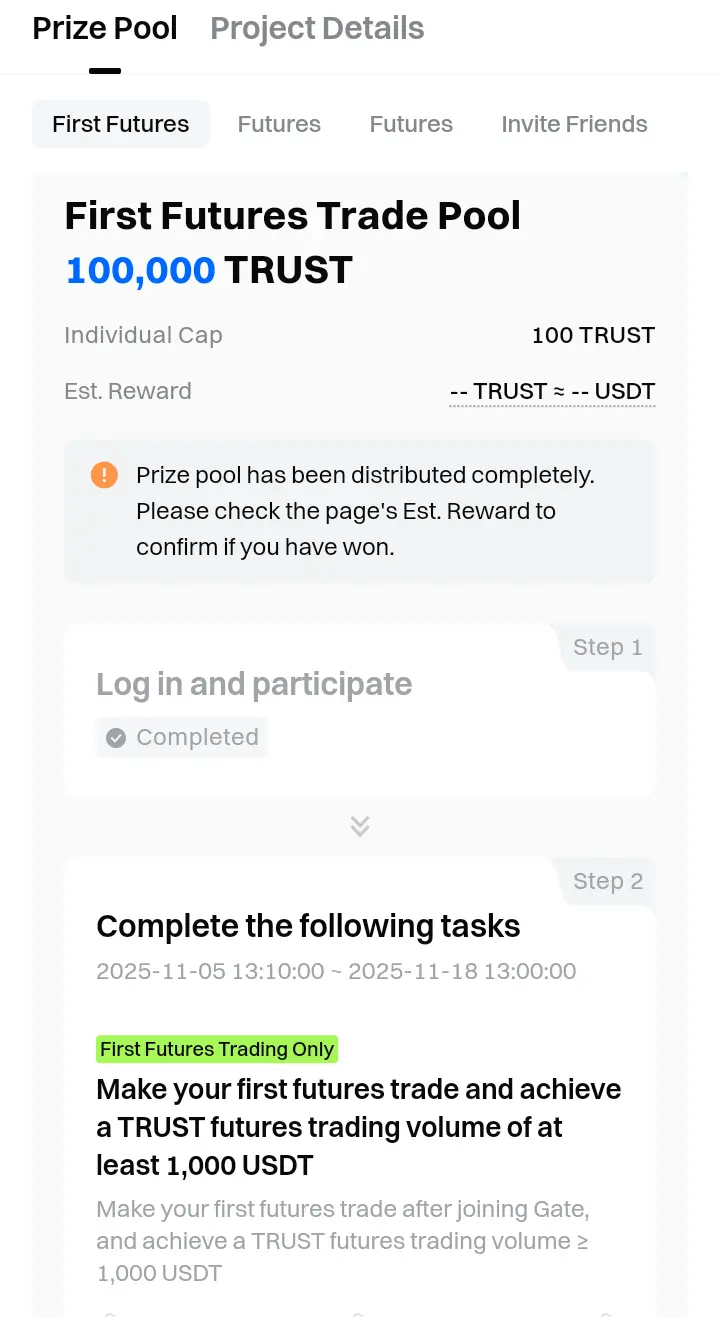Click the blue 100,000 pool amount
This screenshot has height=1317, width=720.
point(140,270)
